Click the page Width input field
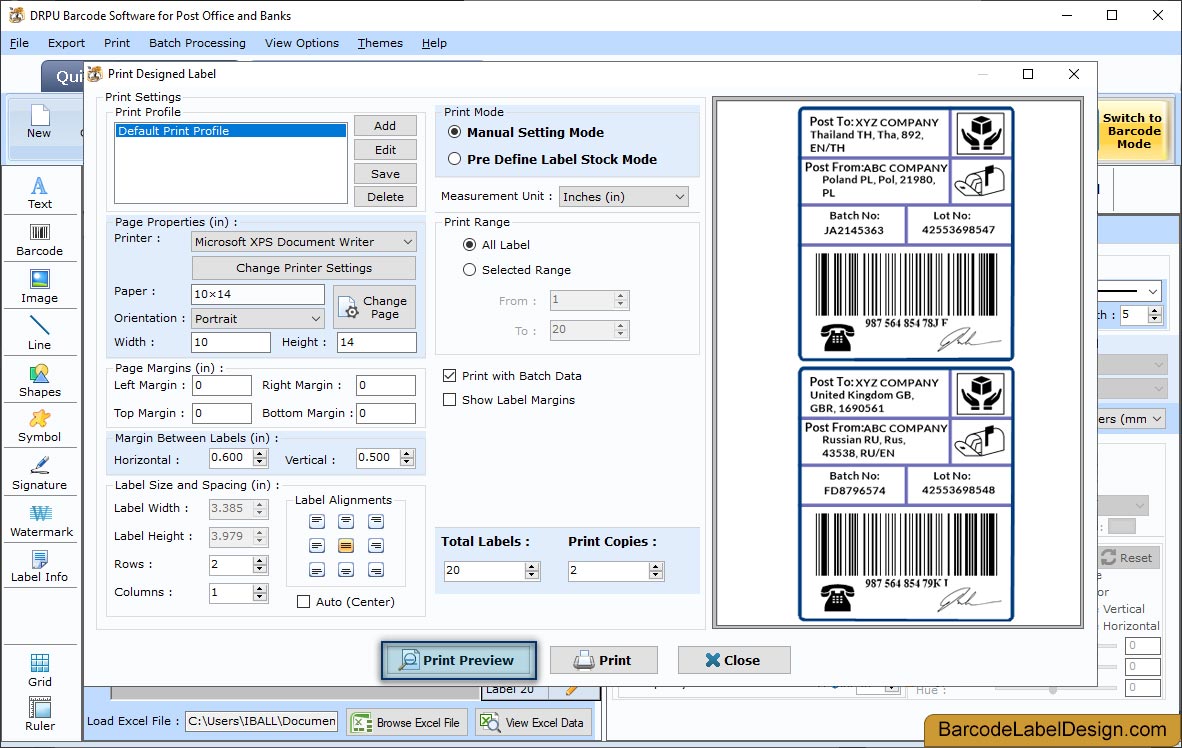Screen dimensions: 1182x748 231,342
